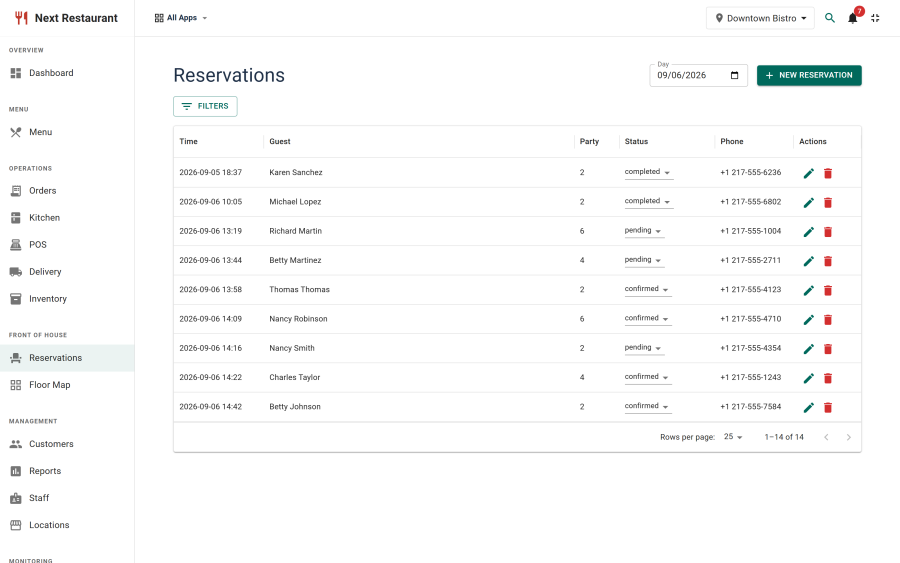Delete Betty Johnson's reservation
Viewport: 900px width, 563px height.
pyautogui.click(x=828, y=407)
